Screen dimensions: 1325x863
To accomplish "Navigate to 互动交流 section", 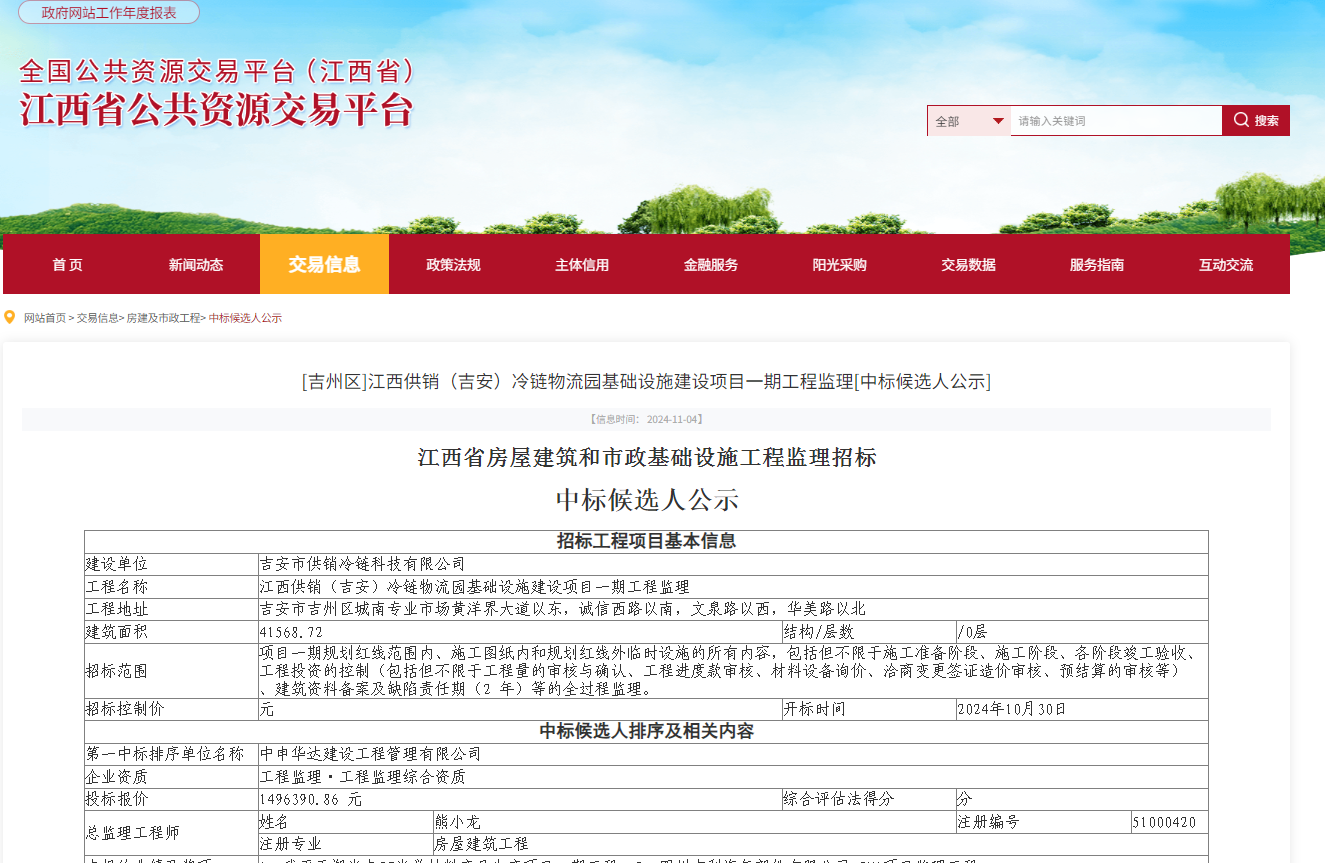I will tap(1226, 265).
